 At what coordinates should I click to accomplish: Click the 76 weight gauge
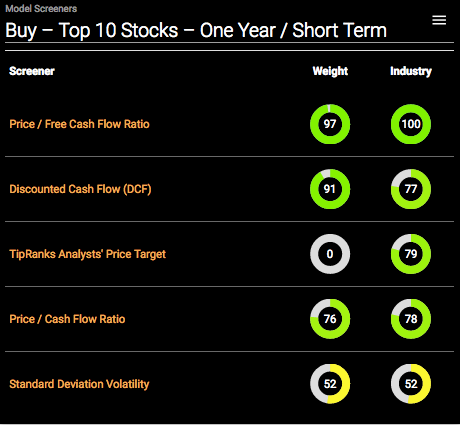[x=330, y=319]
